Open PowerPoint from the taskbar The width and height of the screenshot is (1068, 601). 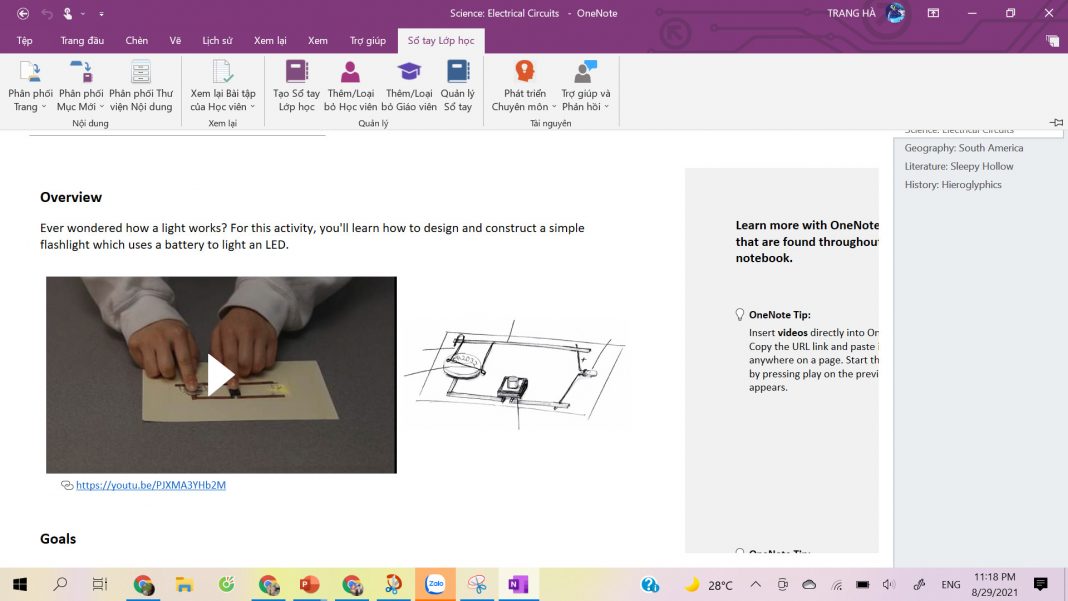309,584
